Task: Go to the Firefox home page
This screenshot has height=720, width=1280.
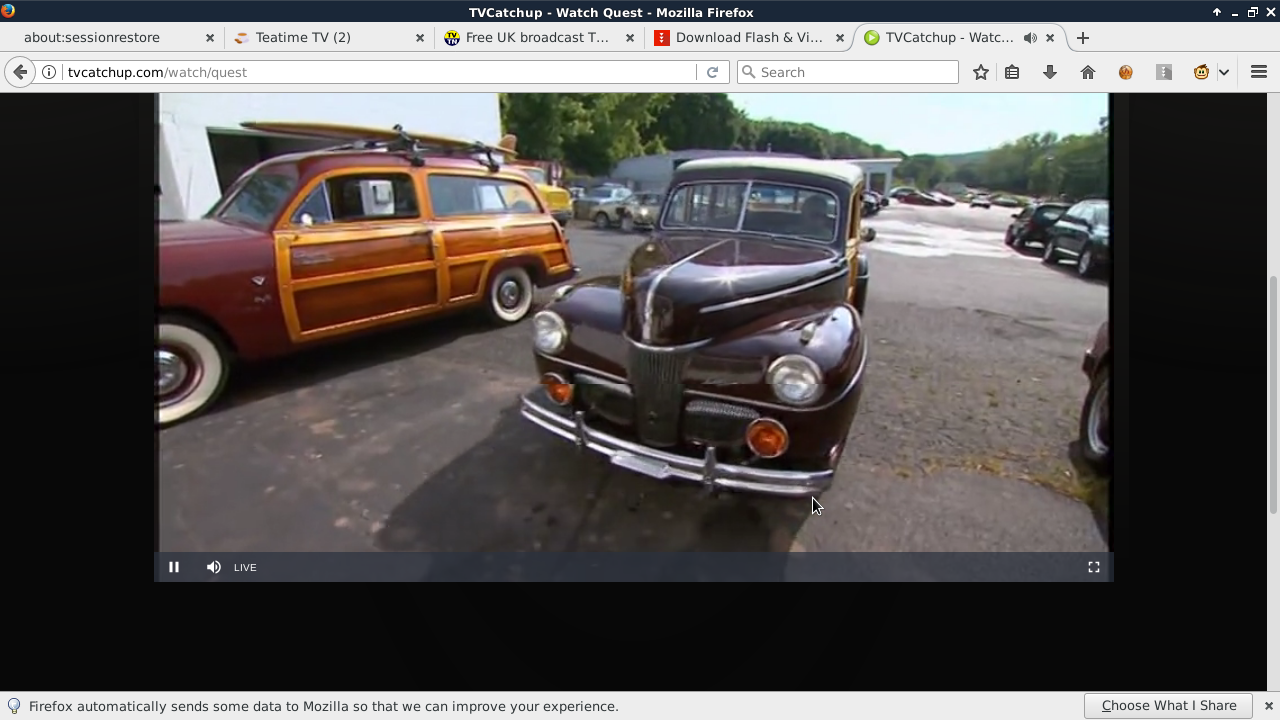Action: point(1088,72)
